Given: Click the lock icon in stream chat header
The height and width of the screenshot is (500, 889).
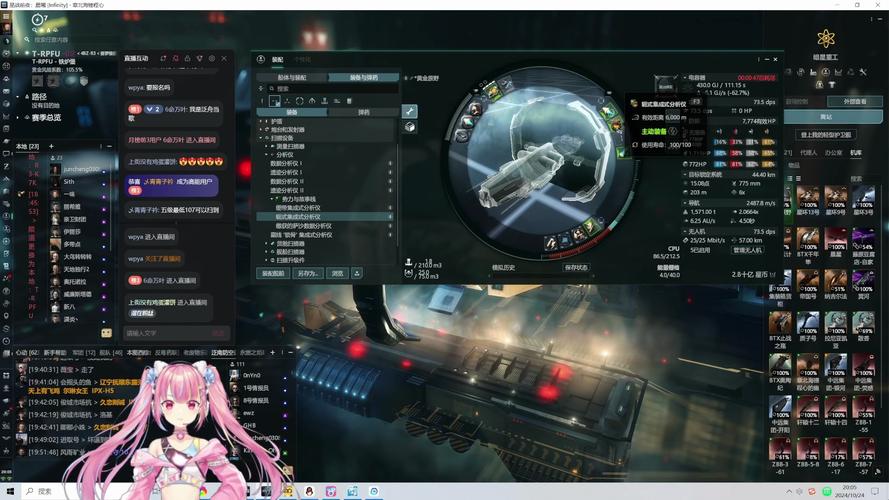Looking at the screenshot, I should [187, 58].
